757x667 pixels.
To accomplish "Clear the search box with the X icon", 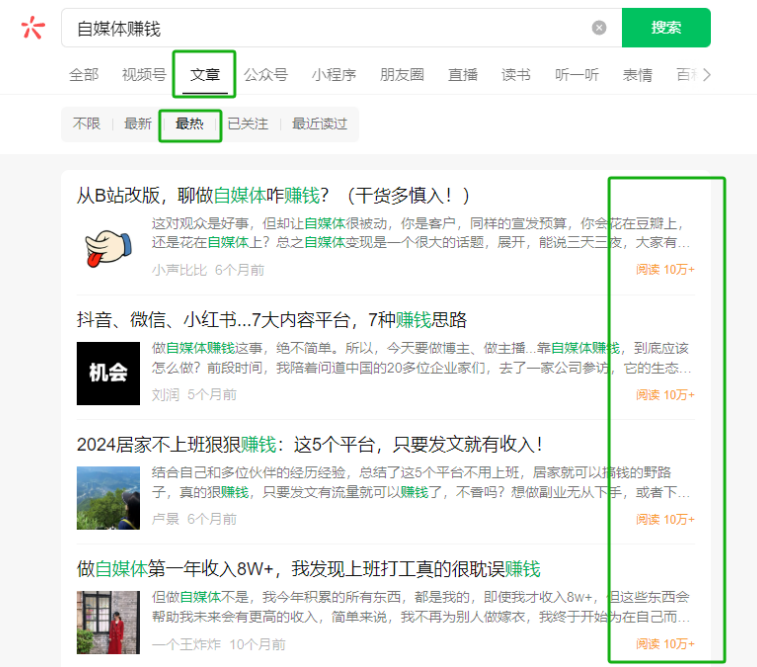I will point(599,28).
